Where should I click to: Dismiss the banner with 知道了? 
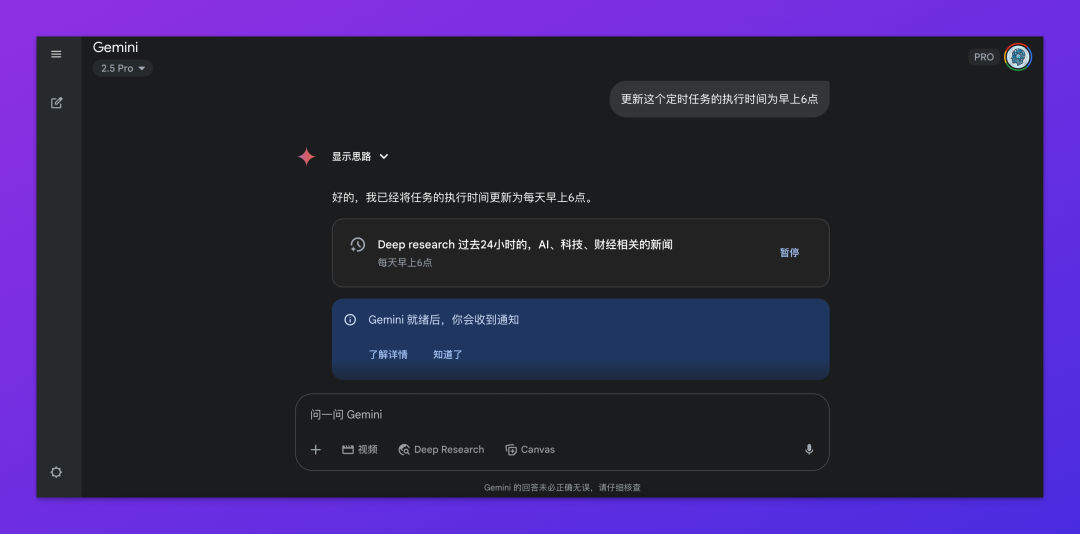pos(448,354)
